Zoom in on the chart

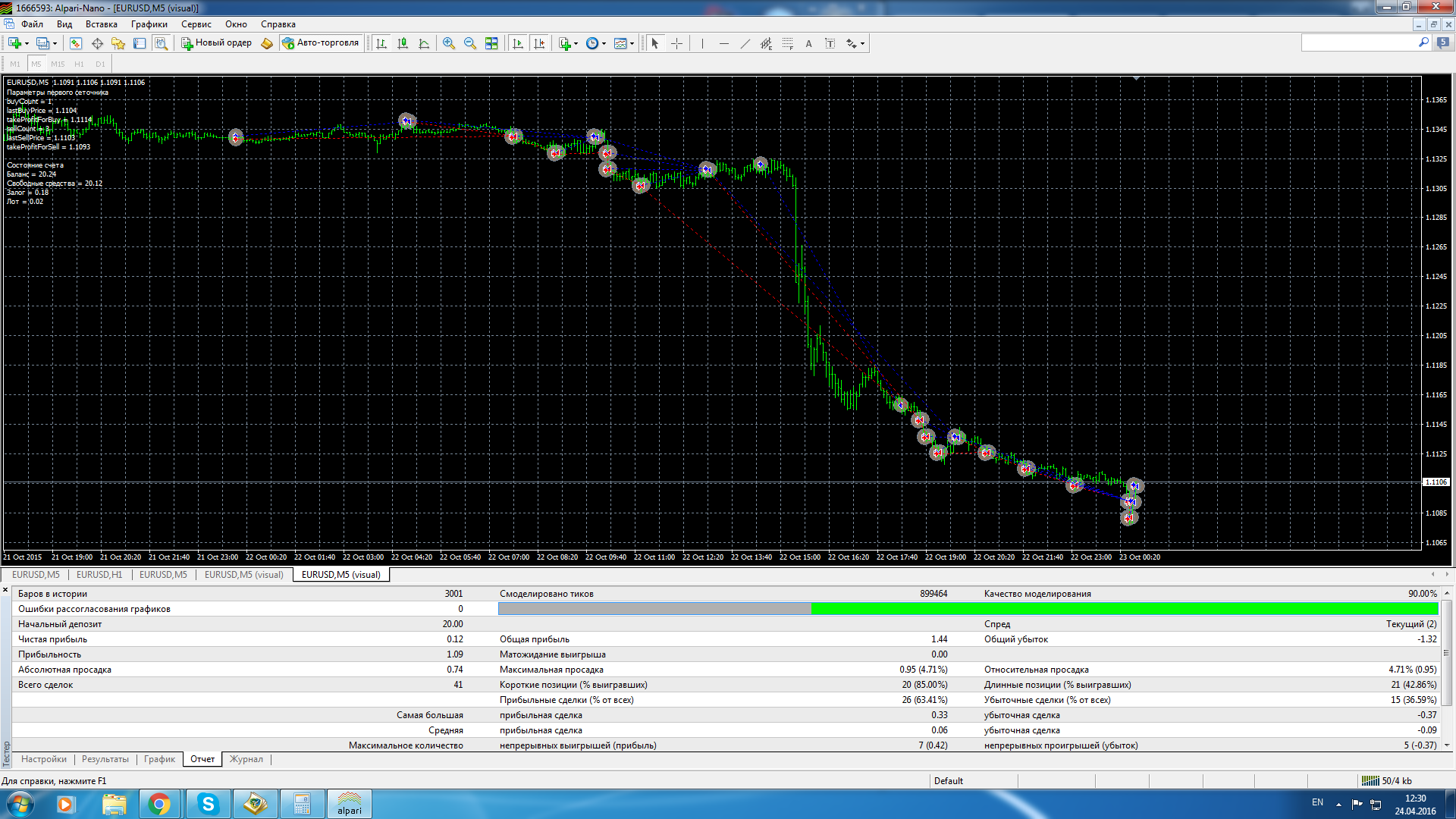449,43
